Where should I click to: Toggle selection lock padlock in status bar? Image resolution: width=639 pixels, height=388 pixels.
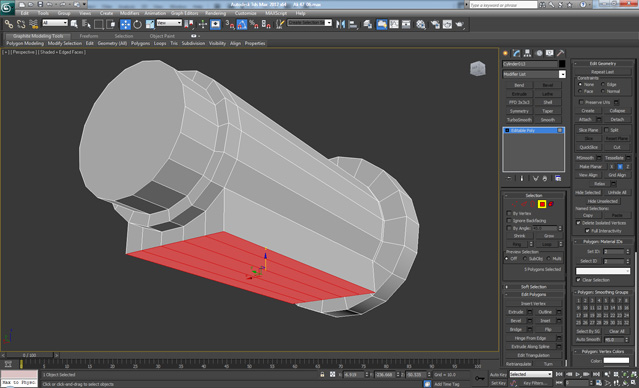point(322,374)
